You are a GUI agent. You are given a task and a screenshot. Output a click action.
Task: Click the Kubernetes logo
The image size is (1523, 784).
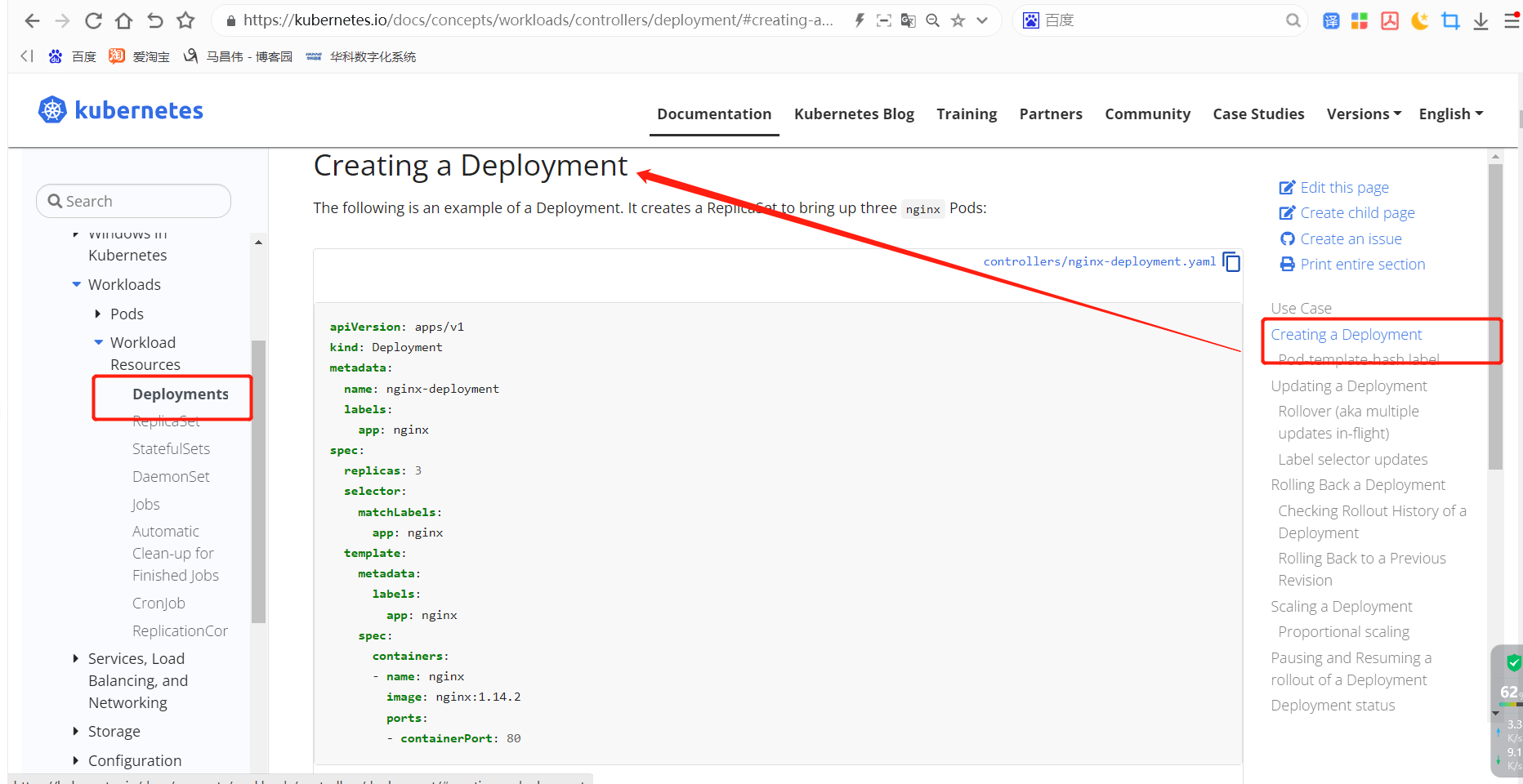pos(121,110)
